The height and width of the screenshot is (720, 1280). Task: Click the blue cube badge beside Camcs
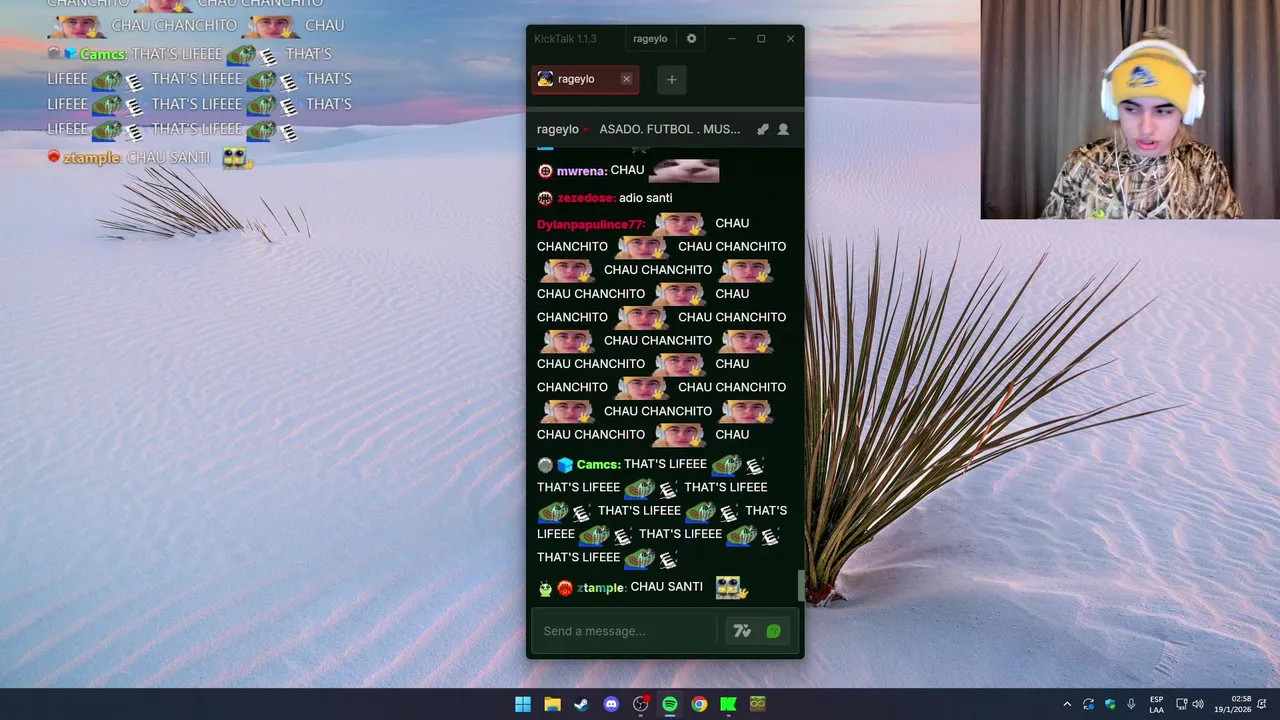pyautogui.click(x=565, y=465)
